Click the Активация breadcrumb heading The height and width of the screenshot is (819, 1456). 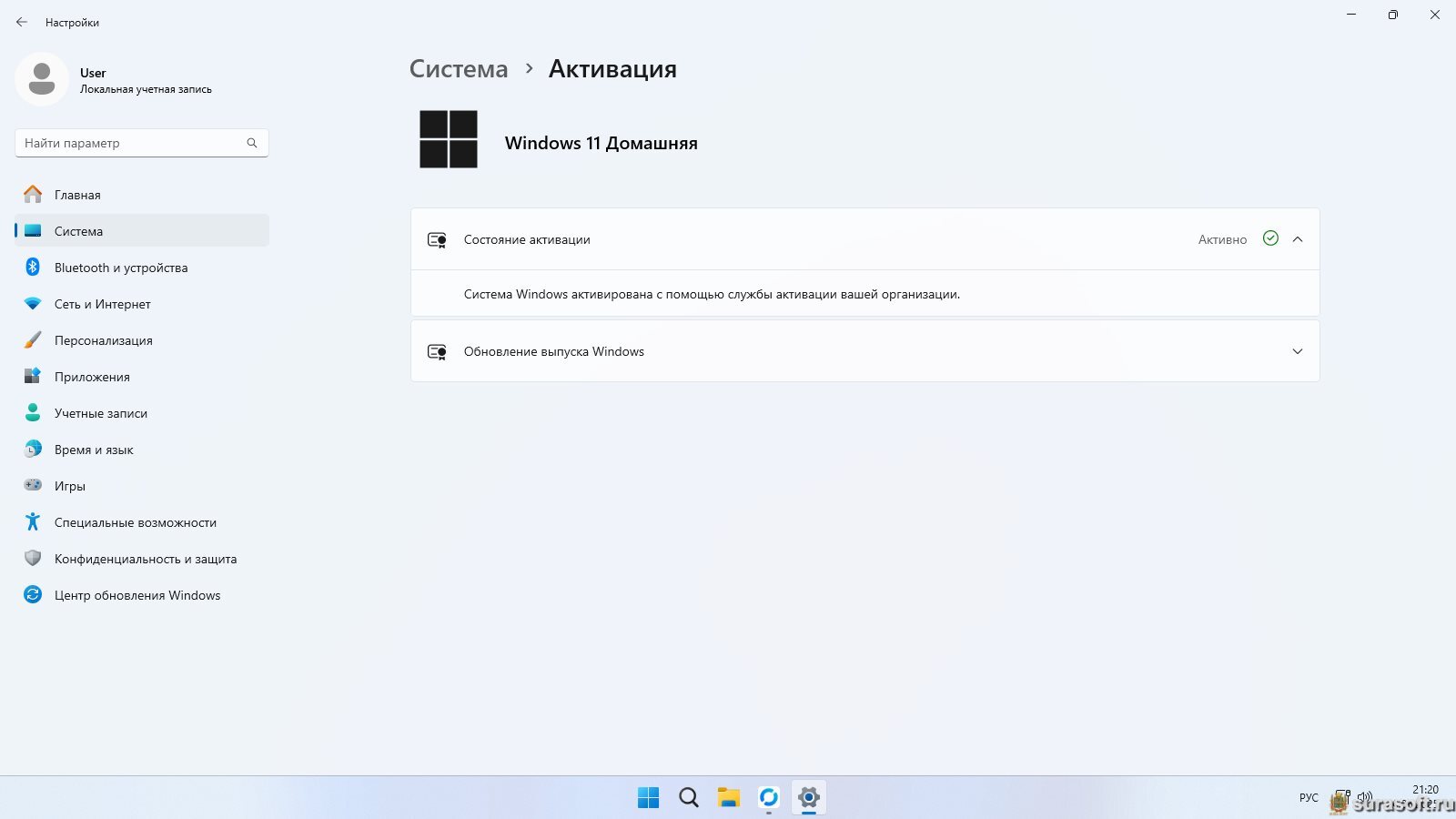pyautogui.click(x=612, y=69)
